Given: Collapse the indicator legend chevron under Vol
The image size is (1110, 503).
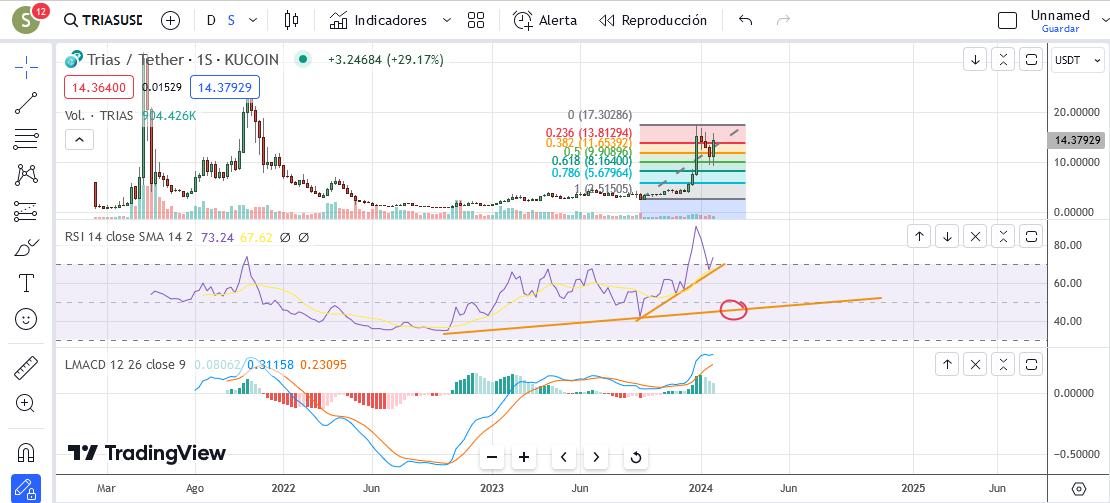Looking at the screenshot, I should (x=79, y=140).
